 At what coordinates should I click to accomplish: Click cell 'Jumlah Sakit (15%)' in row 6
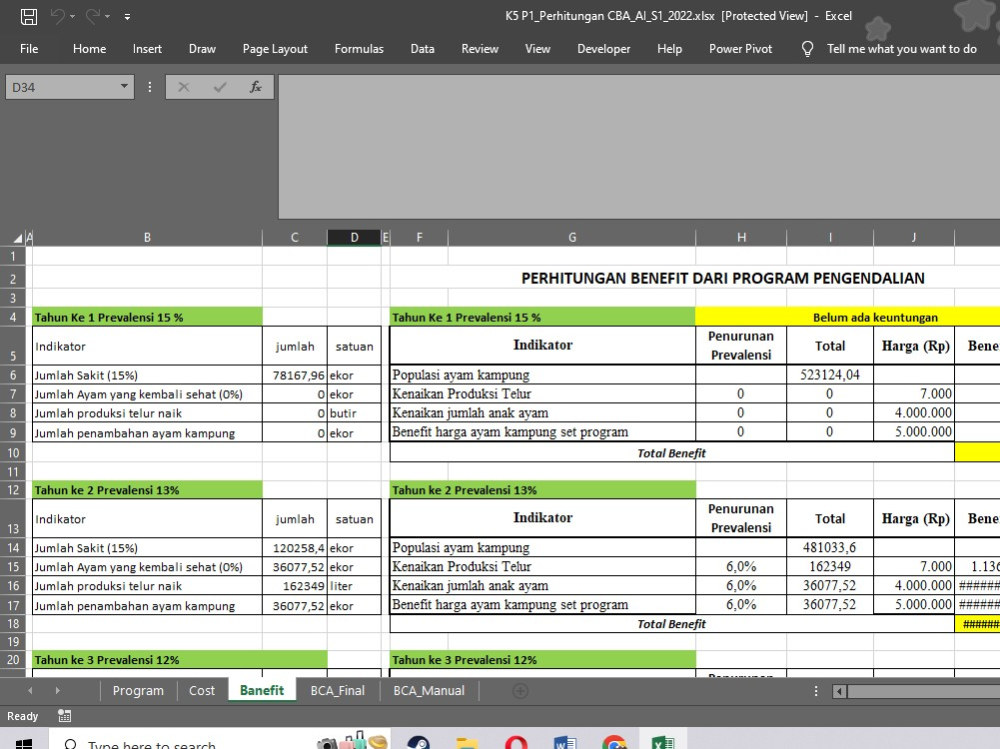[147, 375]
